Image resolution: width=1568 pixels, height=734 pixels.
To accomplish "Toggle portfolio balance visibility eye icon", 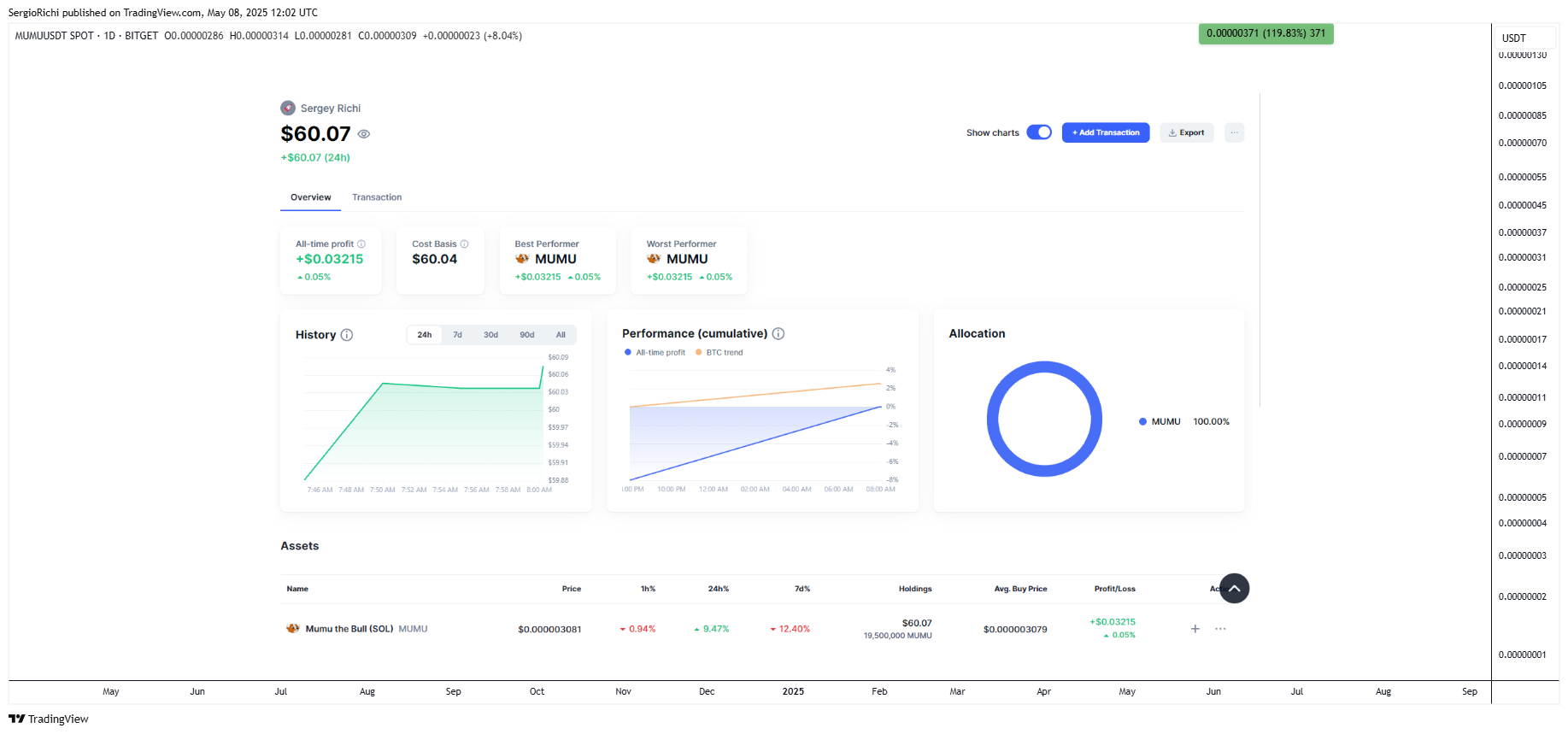I will click(363, 134).
